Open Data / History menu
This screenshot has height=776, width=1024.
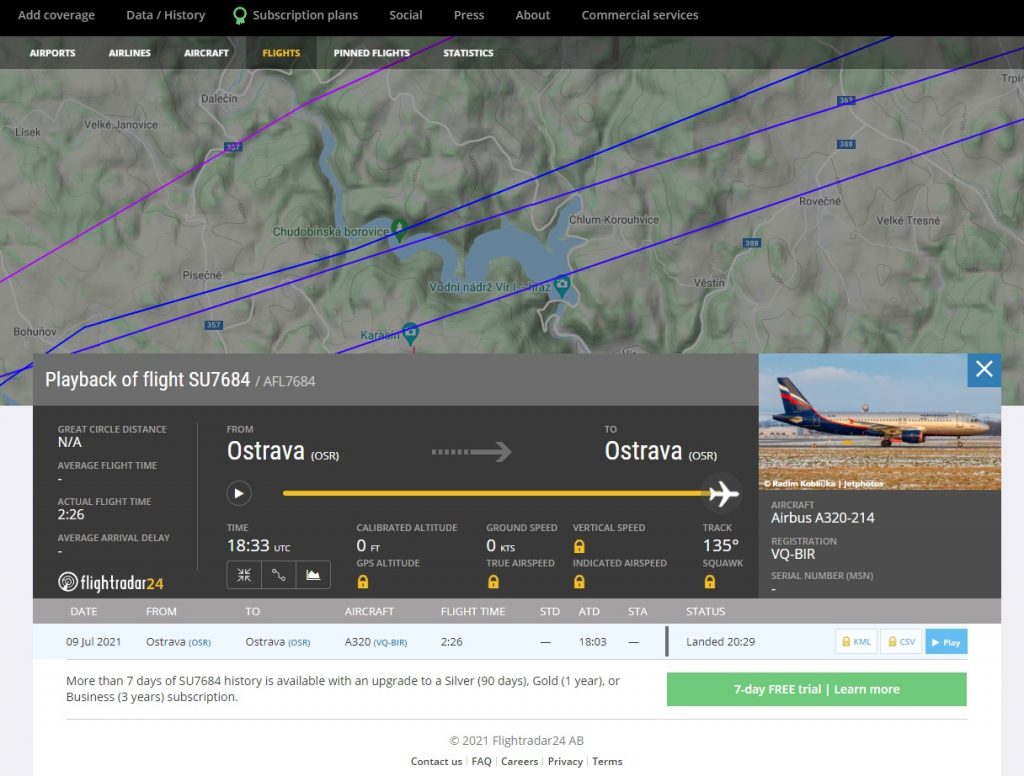coord(165,15)
